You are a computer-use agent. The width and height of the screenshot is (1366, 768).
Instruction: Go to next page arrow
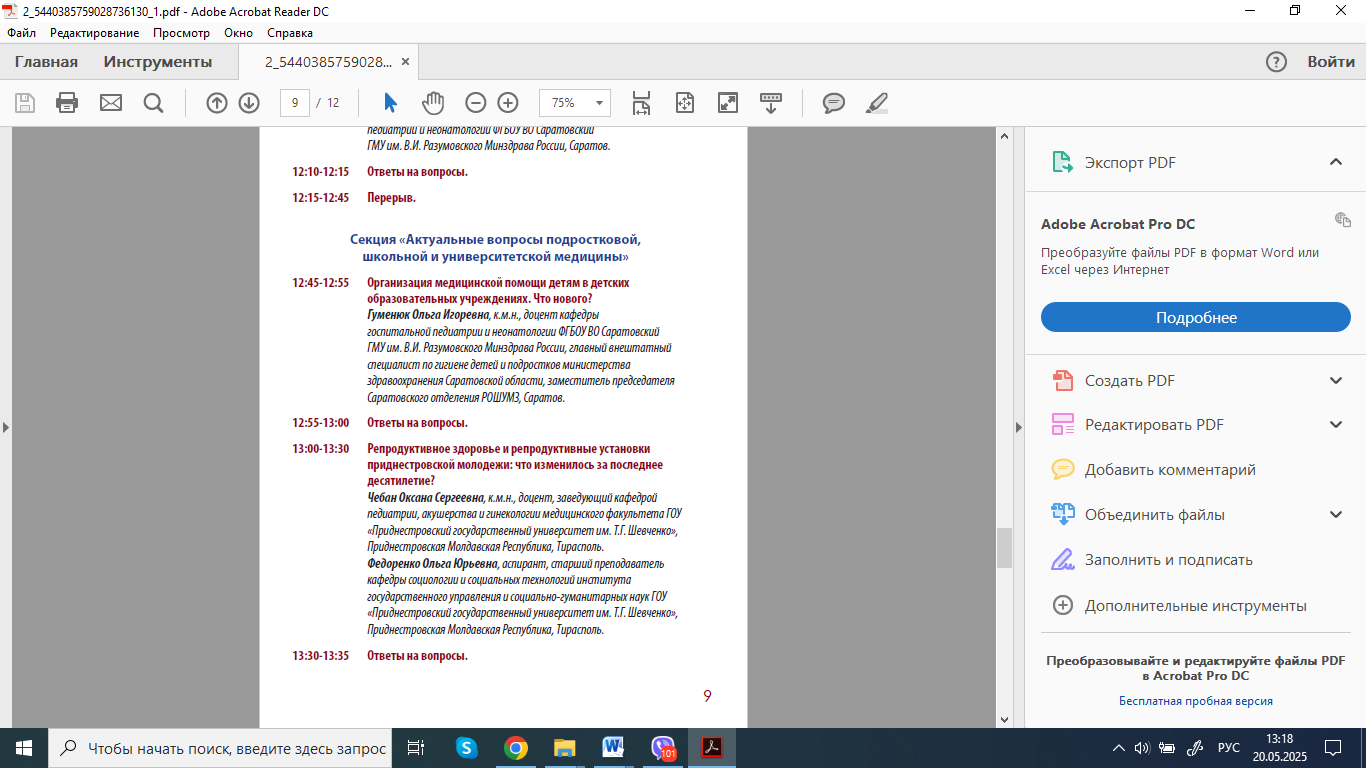249,103
